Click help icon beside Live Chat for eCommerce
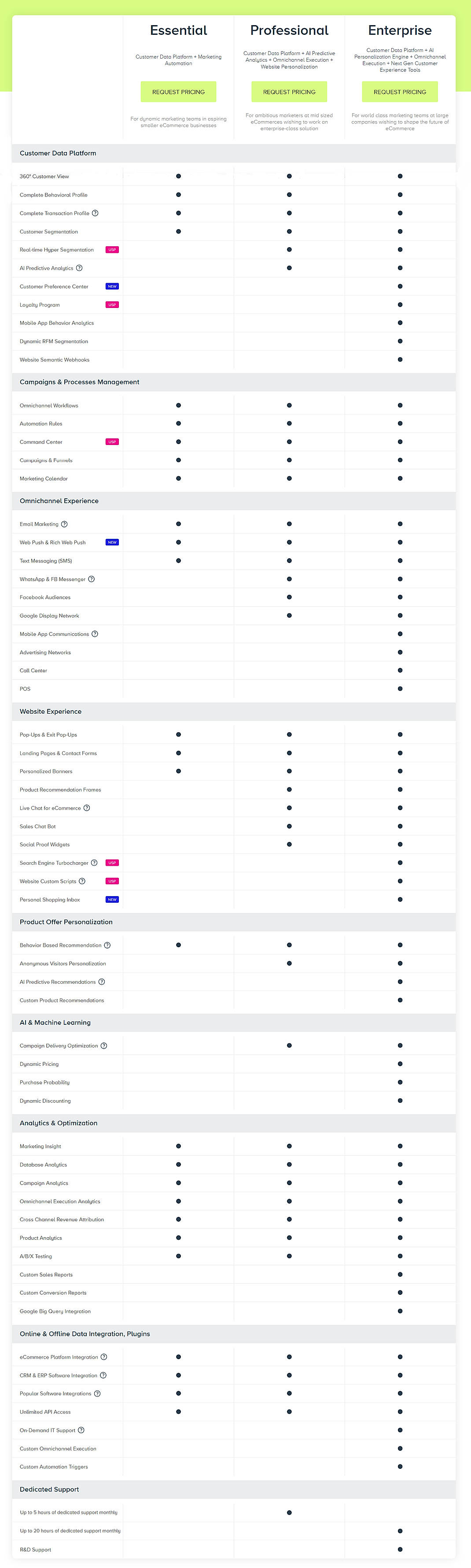The image size is (471, 1568). 86,808
